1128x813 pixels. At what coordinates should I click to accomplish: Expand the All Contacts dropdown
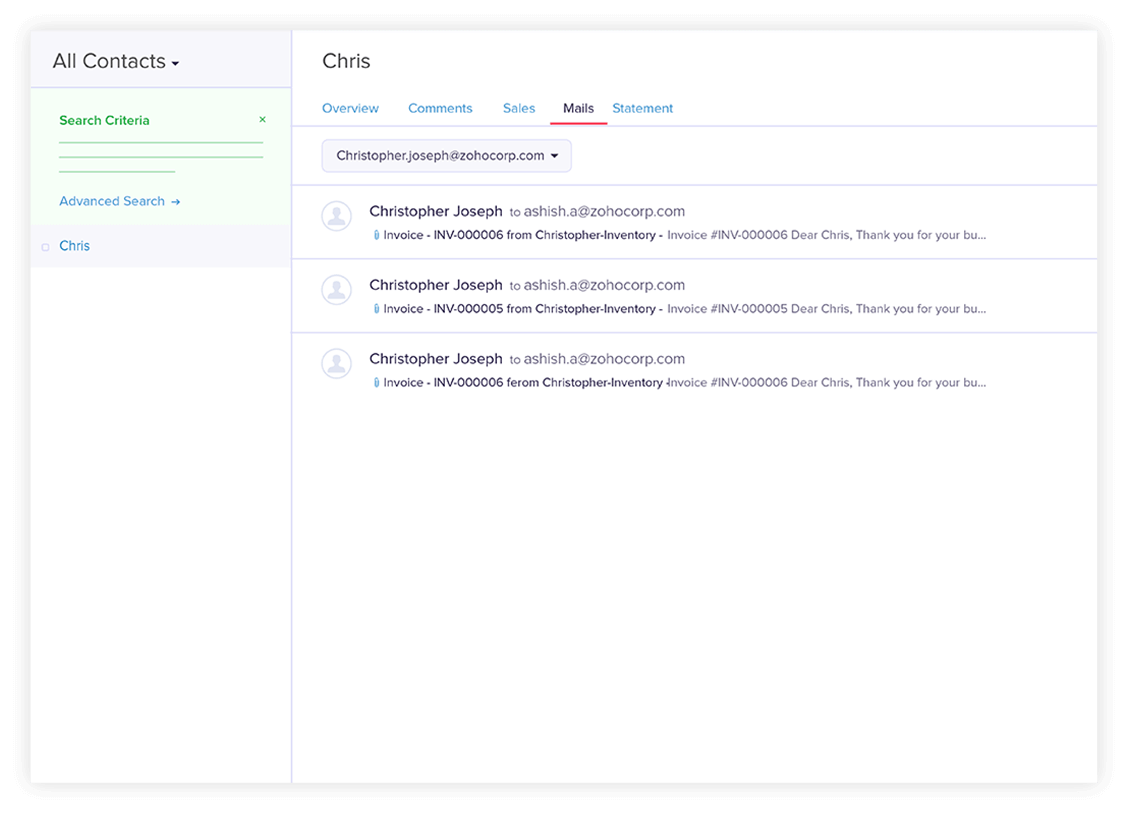[x=116, y=62]
